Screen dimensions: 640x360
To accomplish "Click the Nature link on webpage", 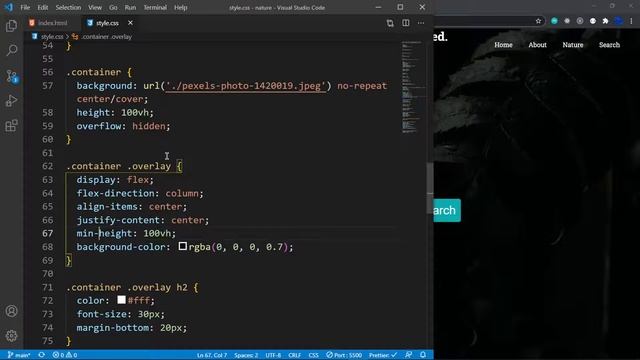I will [x=573, y=45].
